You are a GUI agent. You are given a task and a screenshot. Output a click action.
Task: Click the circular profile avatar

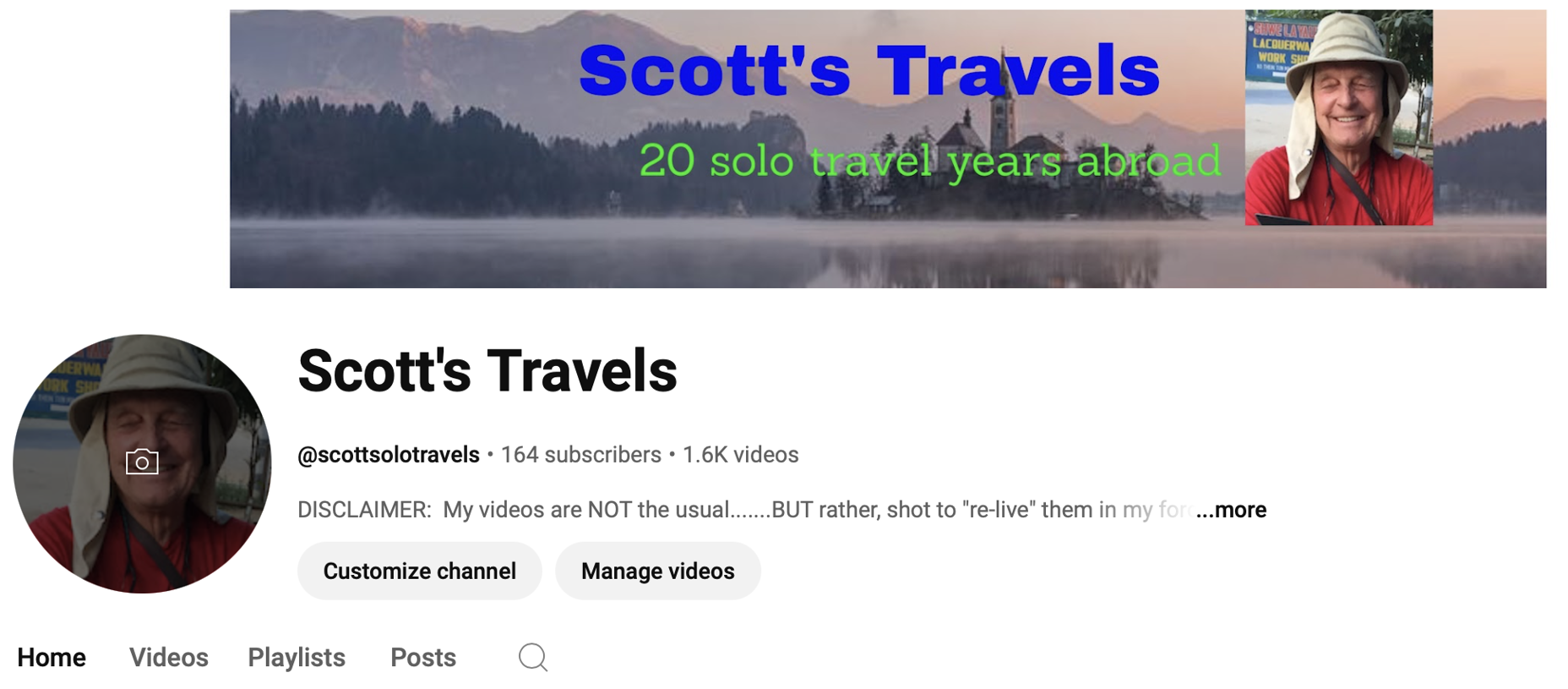pyautogui.click(x=142, y=463)
